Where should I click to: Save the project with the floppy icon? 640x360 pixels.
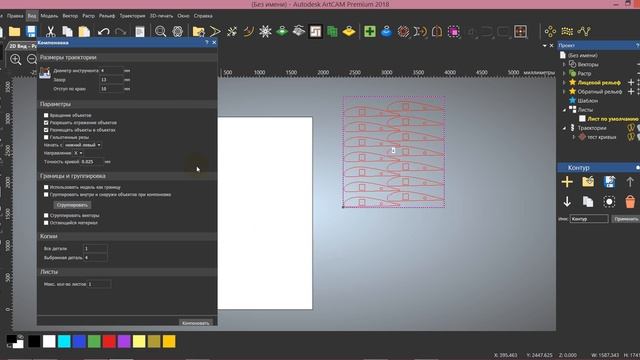point(31,31)
